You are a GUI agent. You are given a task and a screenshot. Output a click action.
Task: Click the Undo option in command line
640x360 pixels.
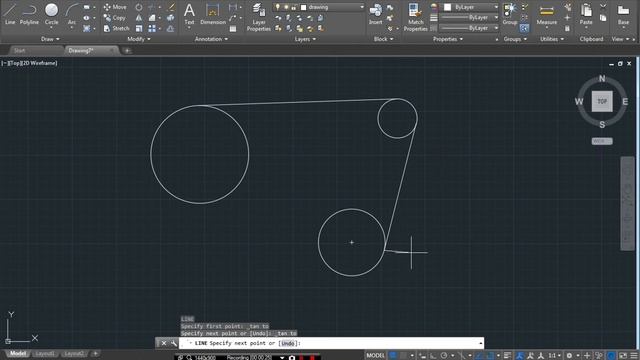coord(288,343)
